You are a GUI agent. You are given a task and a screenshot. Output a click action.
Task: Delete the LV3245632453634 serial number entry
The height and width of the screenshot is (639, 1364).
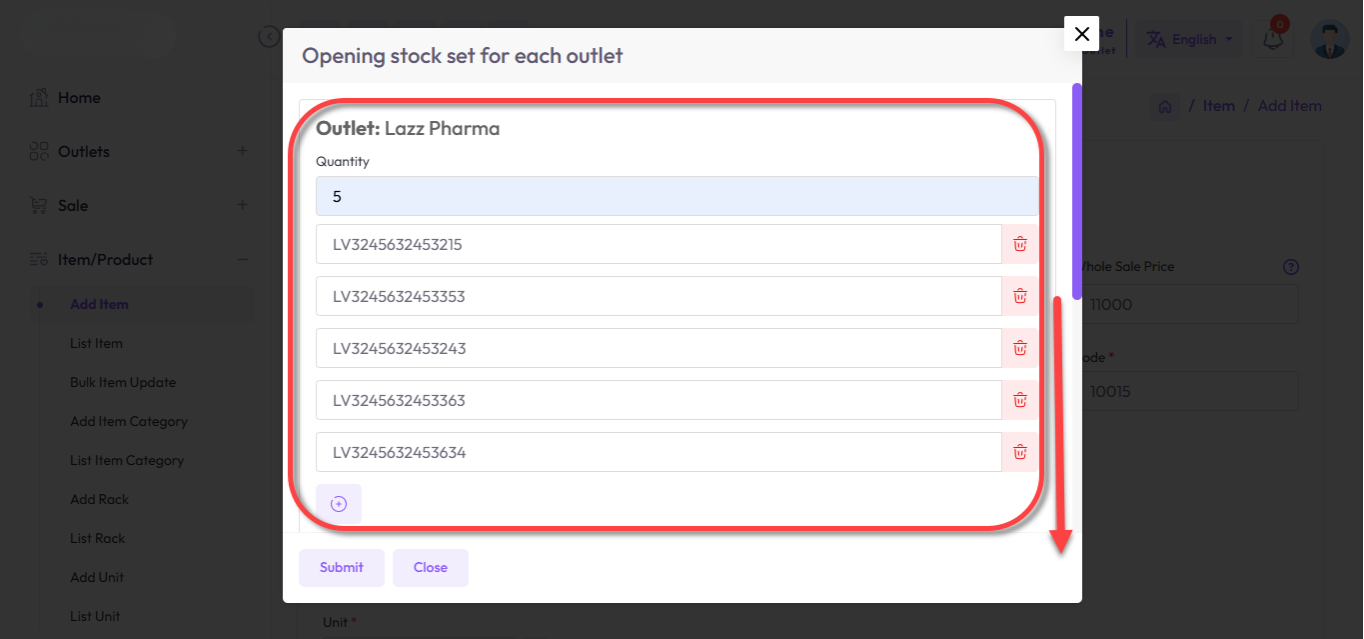pos(1019,451)
